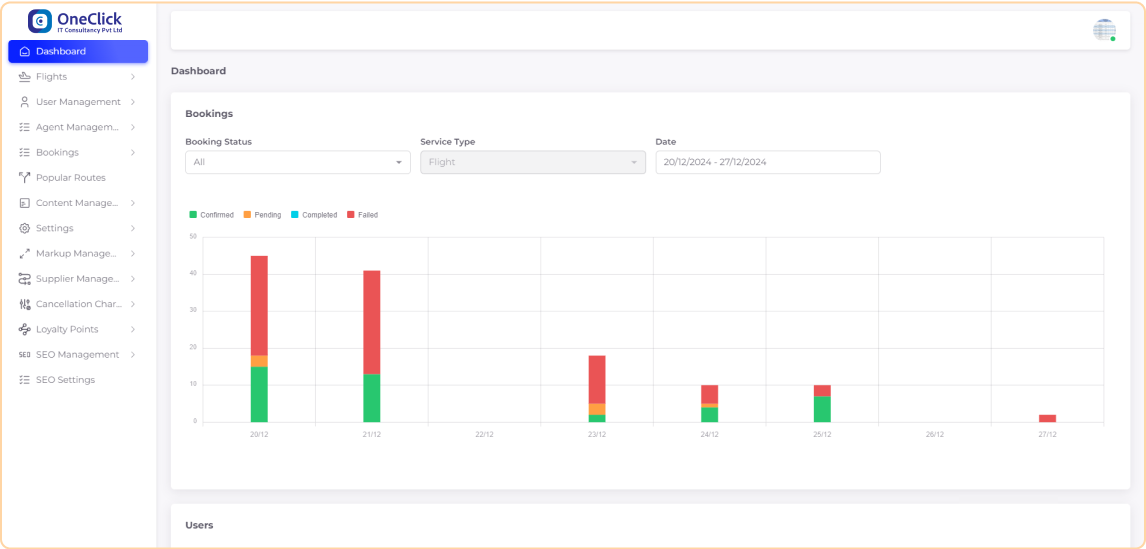Expand the Supplier Management chevron
1146x549 pixels.
pos(133,279)
